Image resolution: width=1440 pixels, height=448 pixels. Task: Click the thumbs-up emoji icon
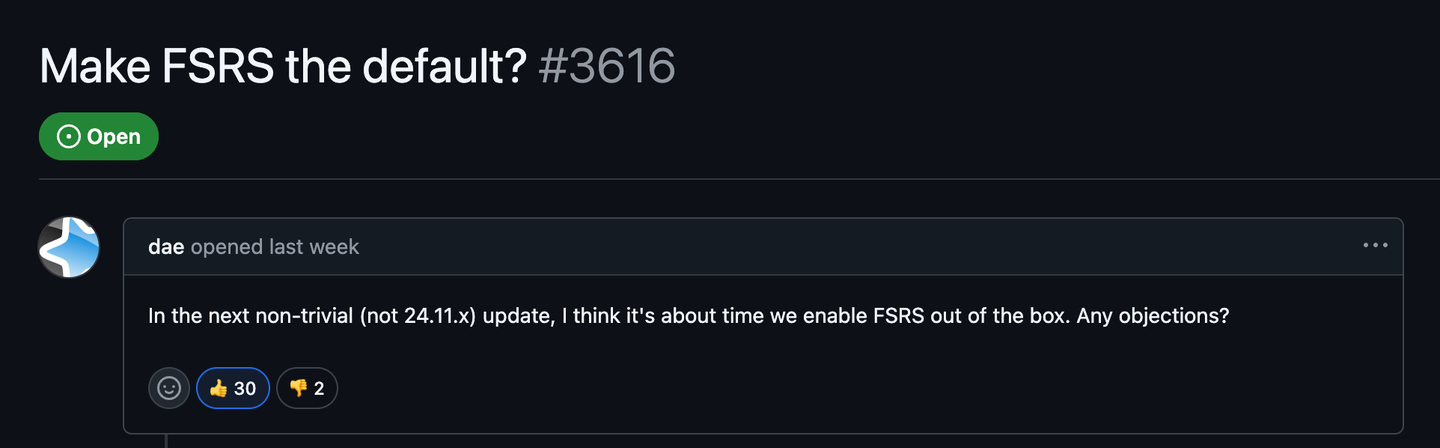point(219,388)
